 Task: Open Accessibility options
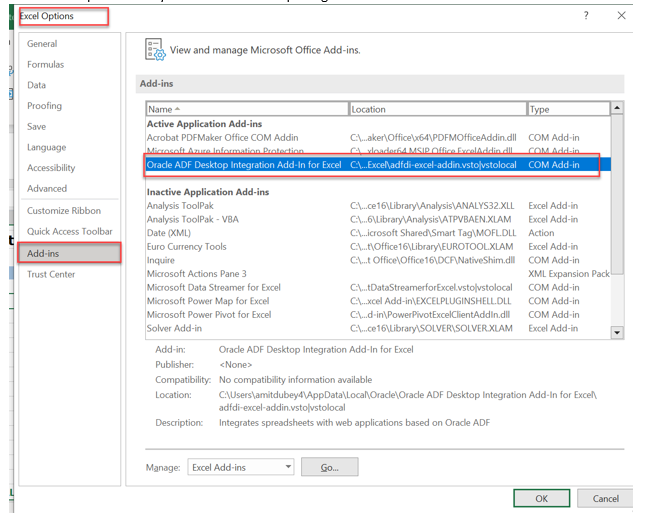(51, 168)
